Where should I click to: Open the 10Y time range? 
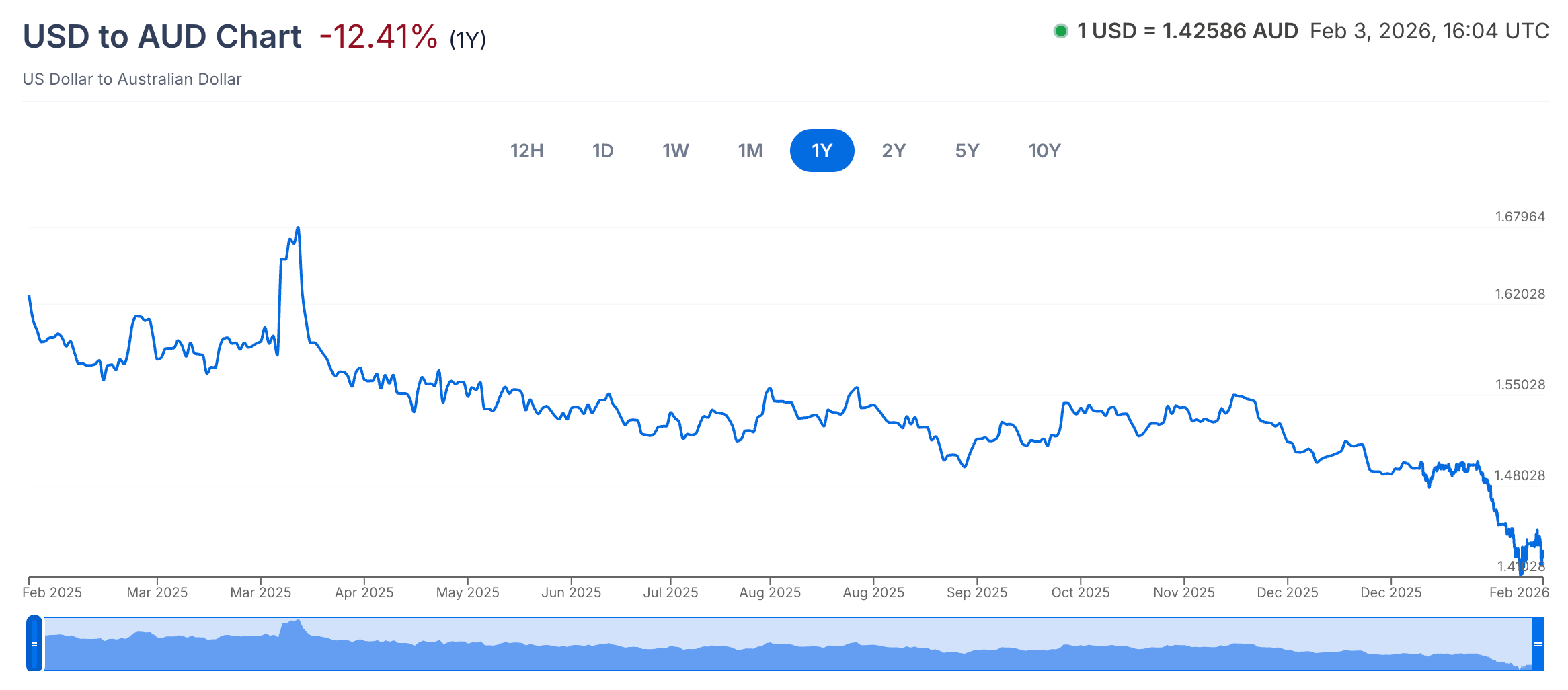point(1044,151)
